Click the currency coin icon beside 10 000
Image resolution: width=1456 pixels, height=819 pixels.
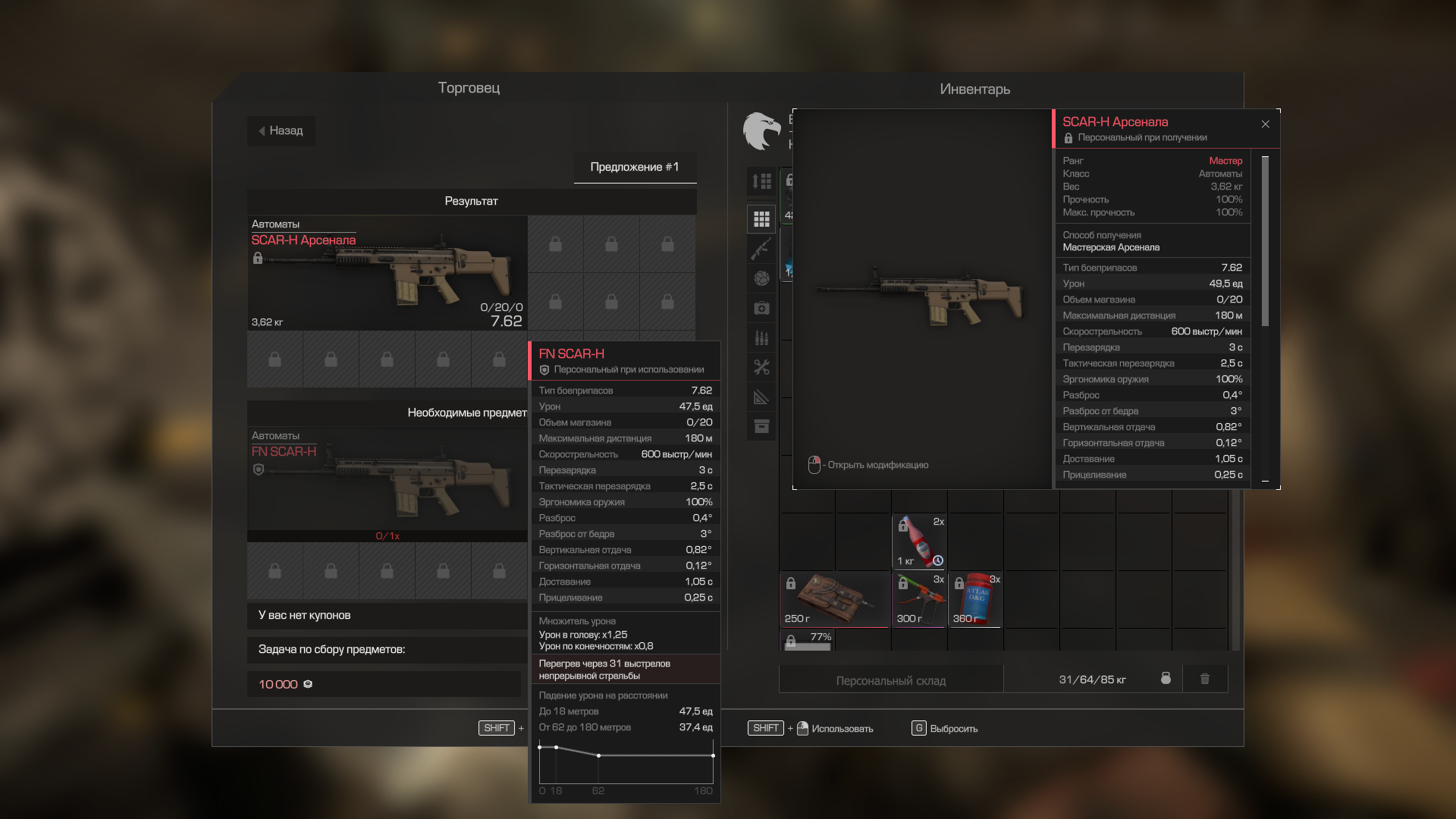click(x=308, y=684)
